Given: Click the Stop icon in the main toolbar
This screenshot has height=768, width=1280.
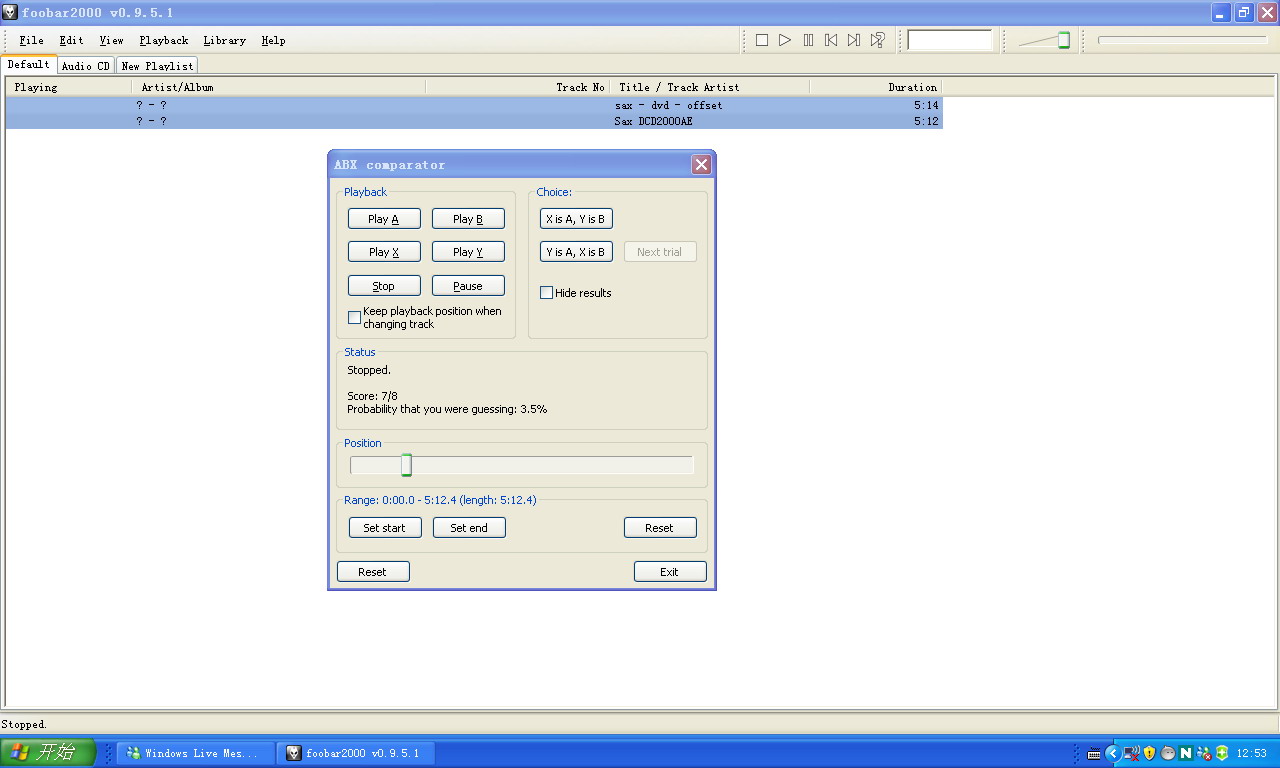Looking at the screenshot, I should tap(762, 40).
